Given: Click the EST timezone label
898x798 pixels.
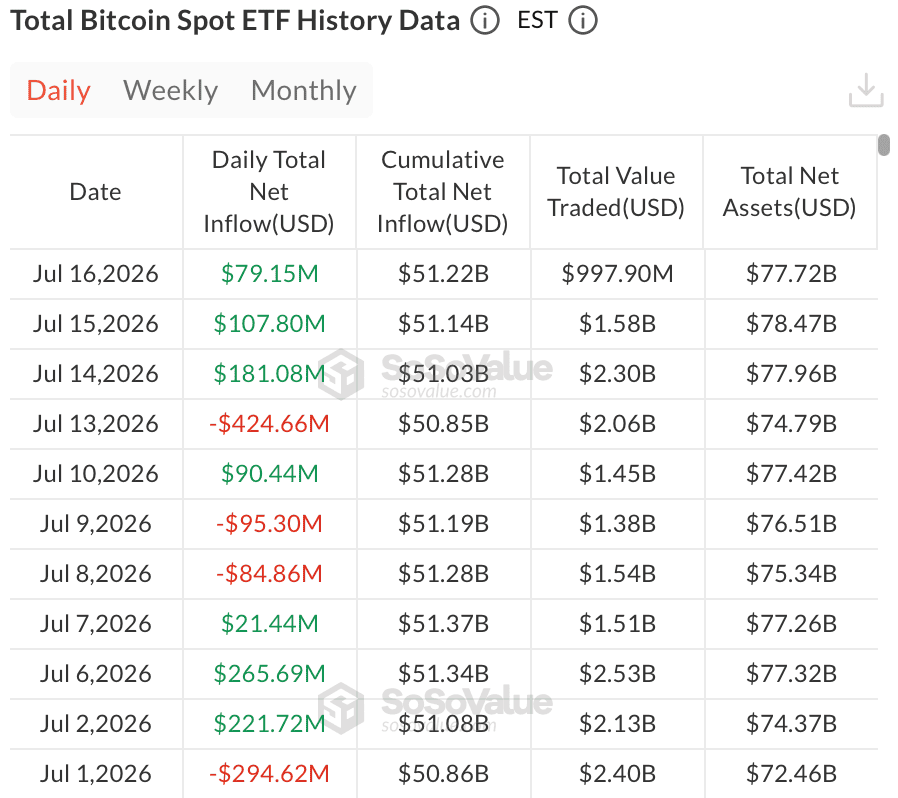Looking at the screenshot, I should pyautogui.click(x=537, y=21).
